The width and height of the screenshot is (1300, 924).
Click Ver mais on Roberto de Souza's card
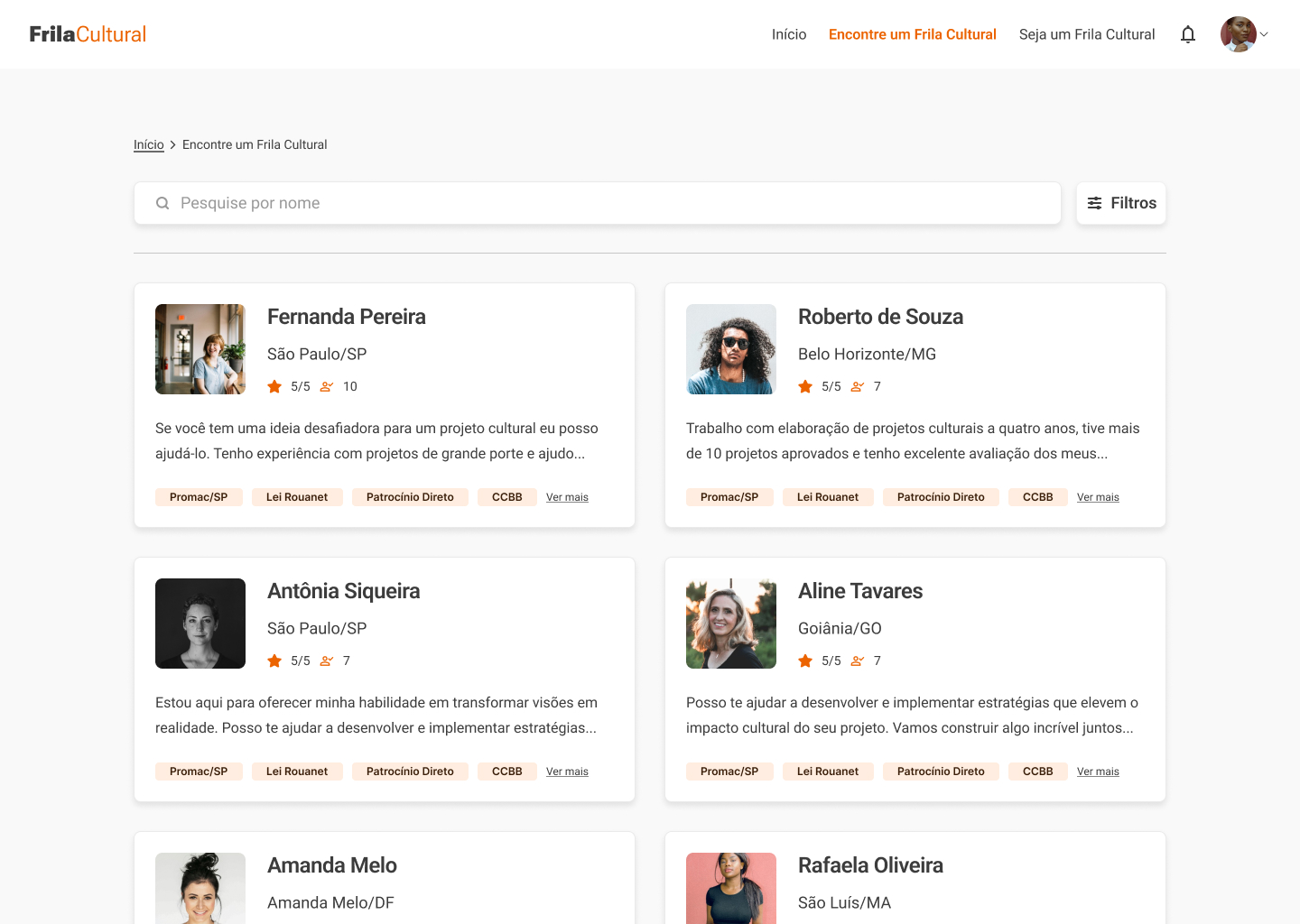(x=1098, y=497)
